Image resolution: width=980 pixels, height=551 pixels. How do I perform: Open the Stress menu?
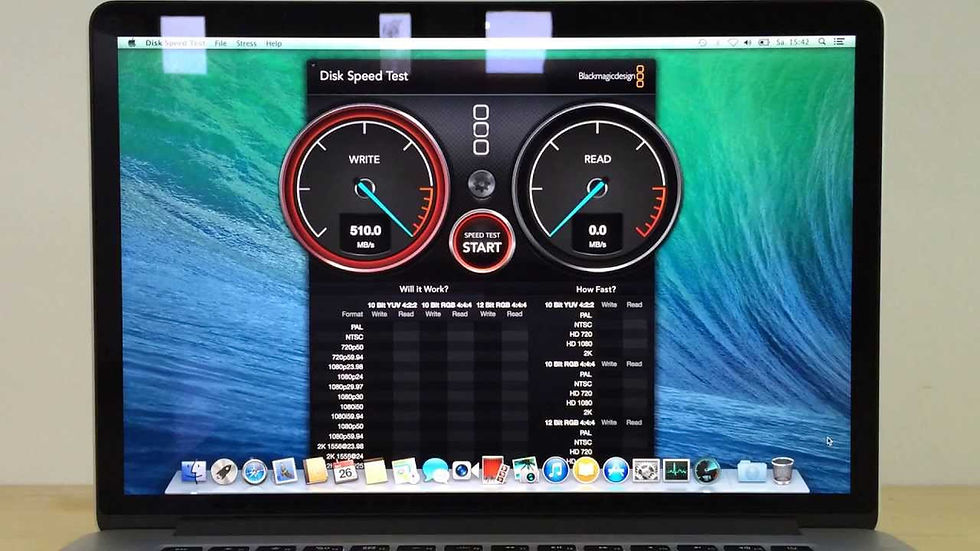point(246,44)
